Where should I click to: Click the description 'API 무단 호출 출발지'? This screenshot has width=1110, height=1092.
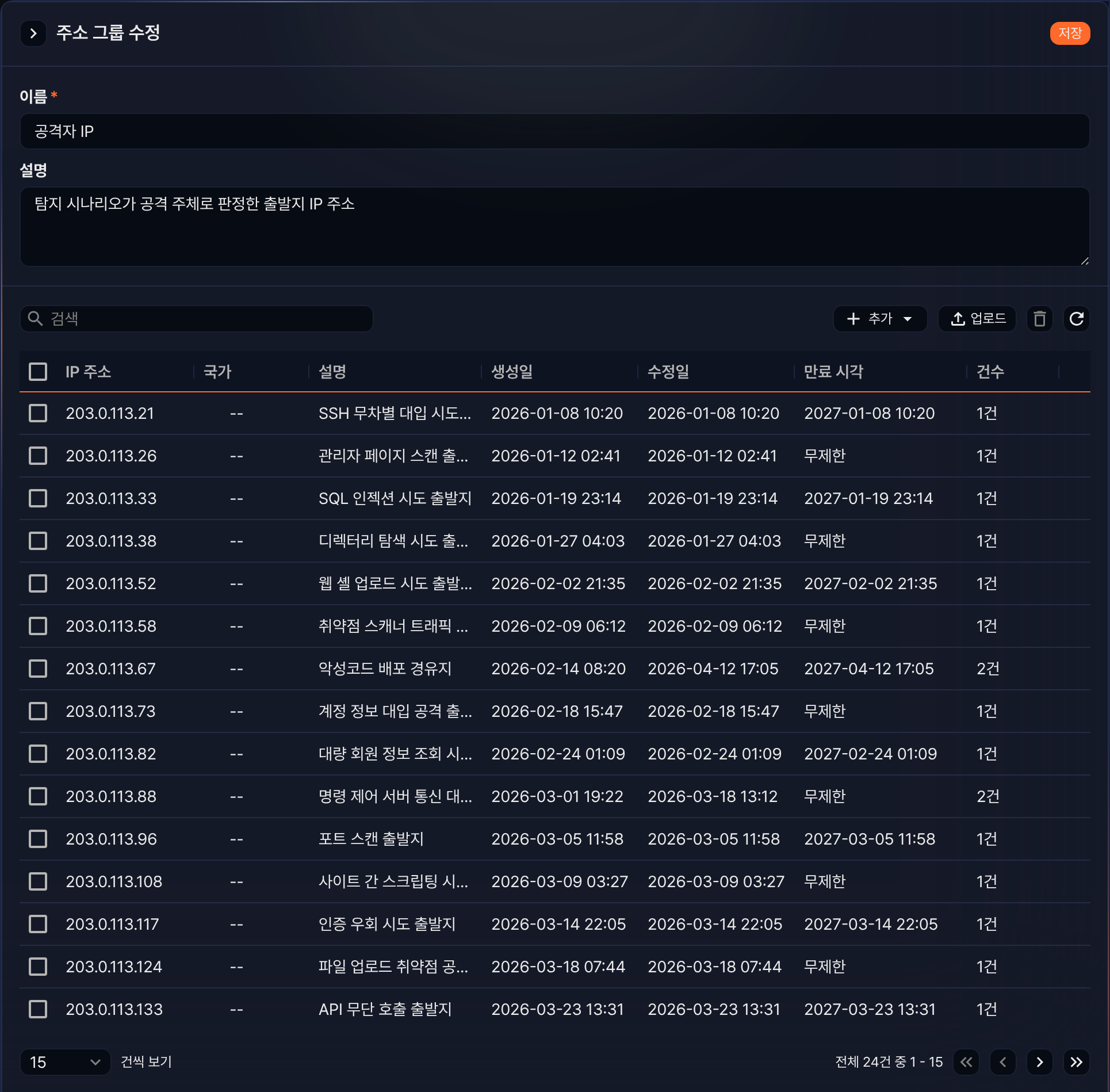[x=385, y=1009]
